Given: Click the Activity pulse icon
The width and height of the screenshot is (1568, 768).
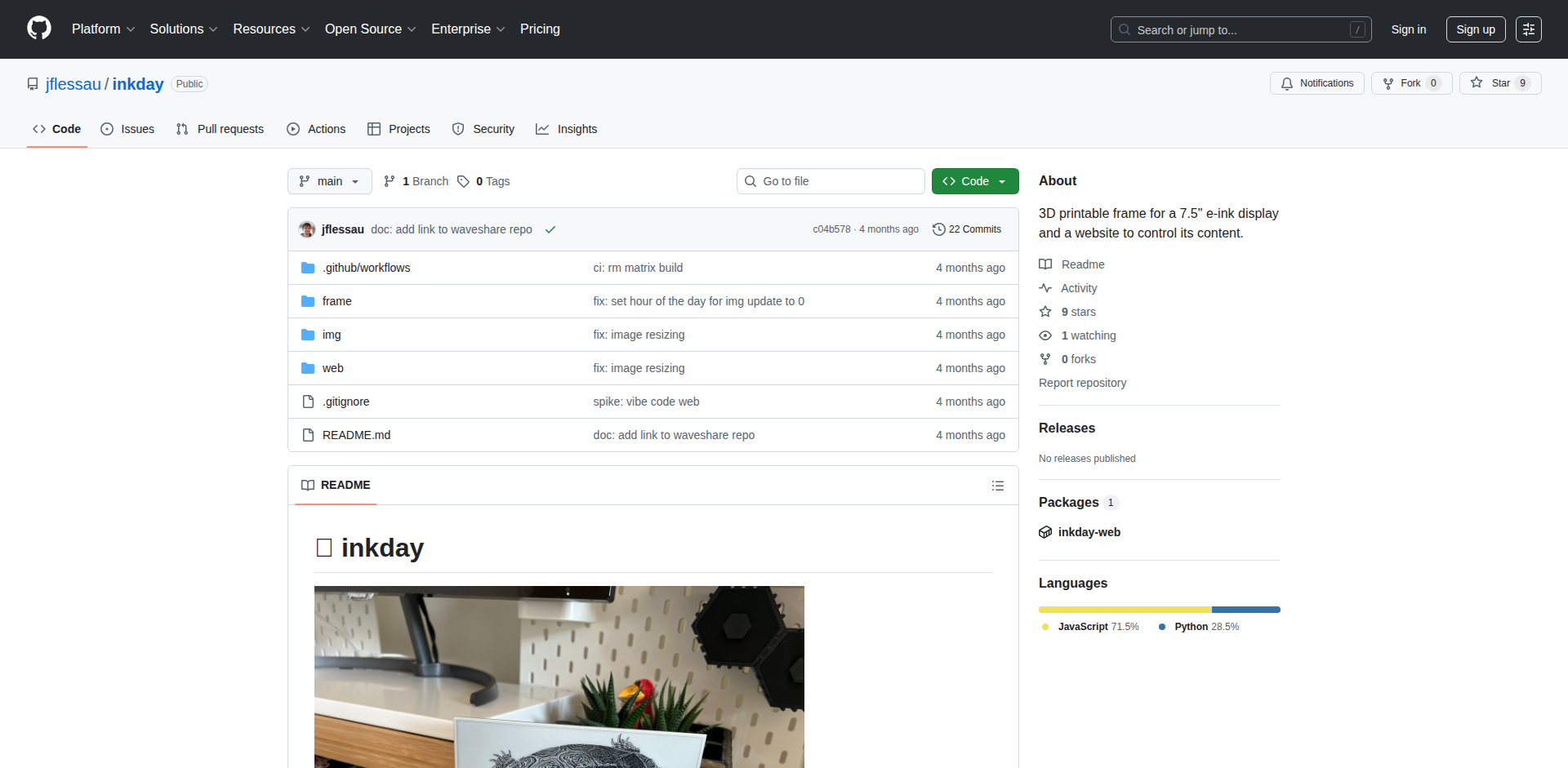Looking at the screenshot, I should [x=1045, y=288].
